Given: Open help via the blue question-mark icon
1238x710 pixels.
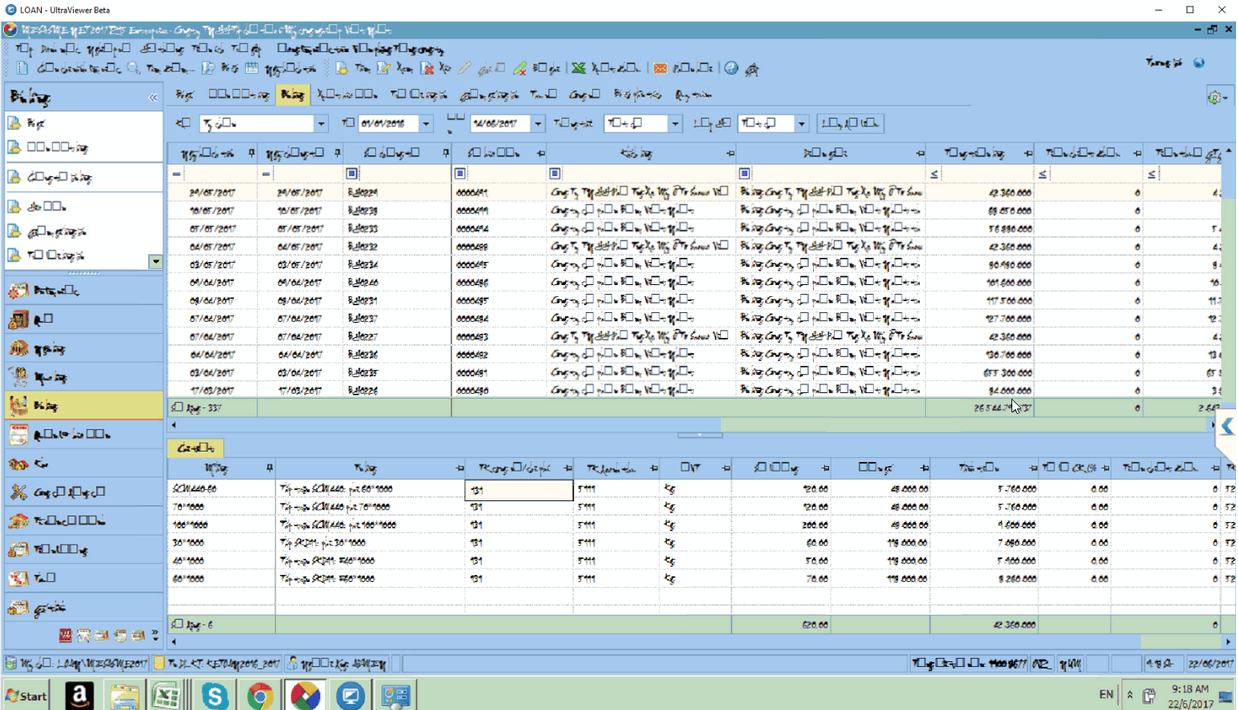Looking at the screenshot, I should coord(732,69).
